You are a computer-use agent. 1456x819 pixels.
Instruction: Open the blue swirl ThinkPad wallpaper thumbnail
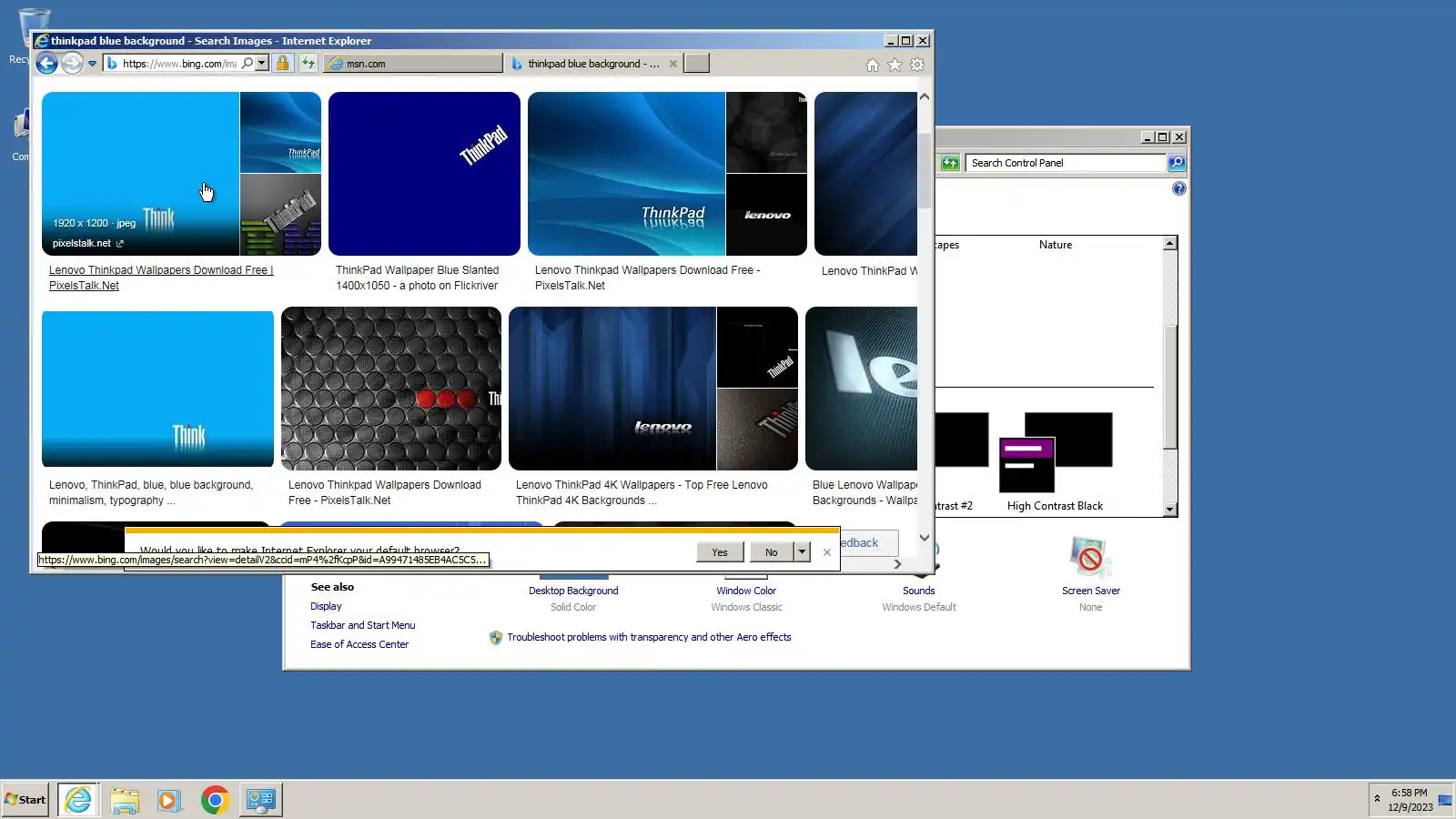coord(627,174)
